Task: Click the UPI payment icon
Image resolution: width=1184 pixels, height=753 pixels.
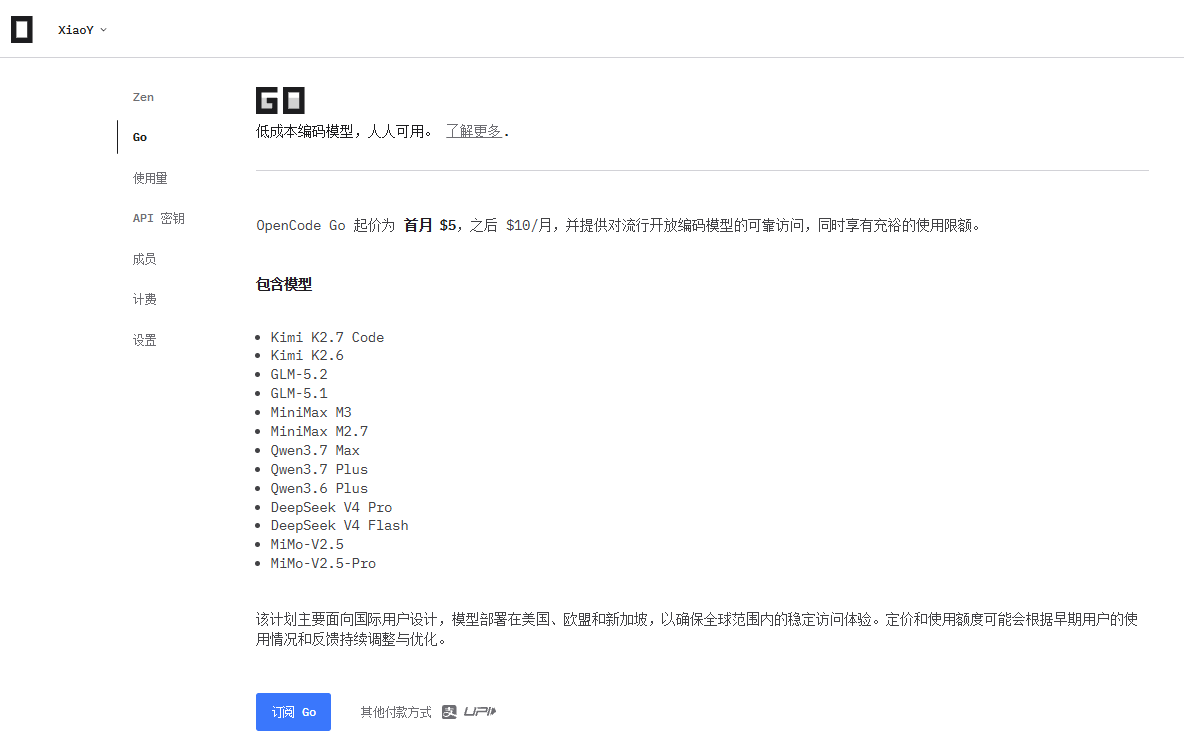Action: point(479,711)
